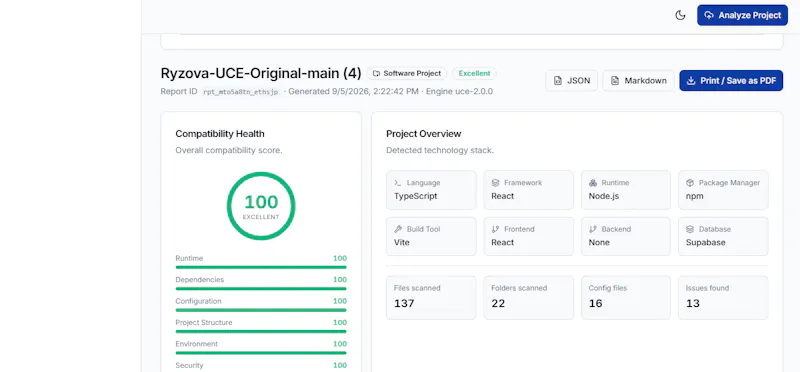The image size is (800, 372).
Task: Click the Files scanned count 137
Action: click(404, 304)
